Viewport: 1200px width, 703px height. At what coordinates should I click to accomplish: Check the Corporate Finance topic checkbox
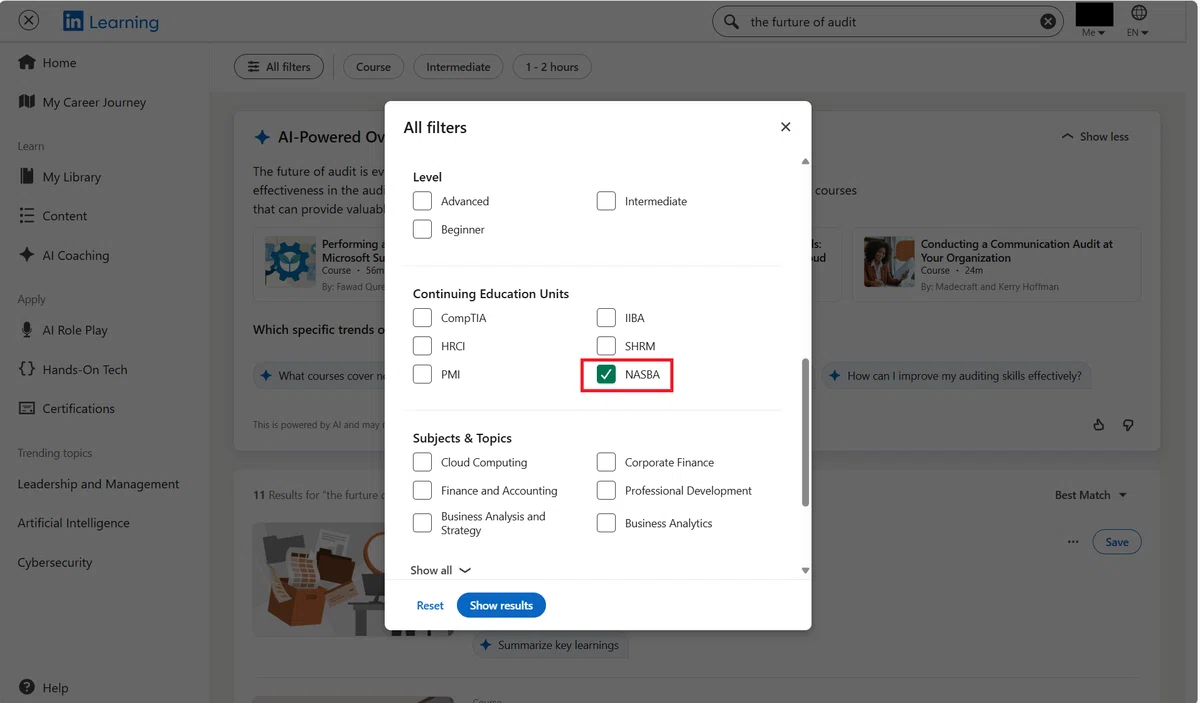[606, 462]
